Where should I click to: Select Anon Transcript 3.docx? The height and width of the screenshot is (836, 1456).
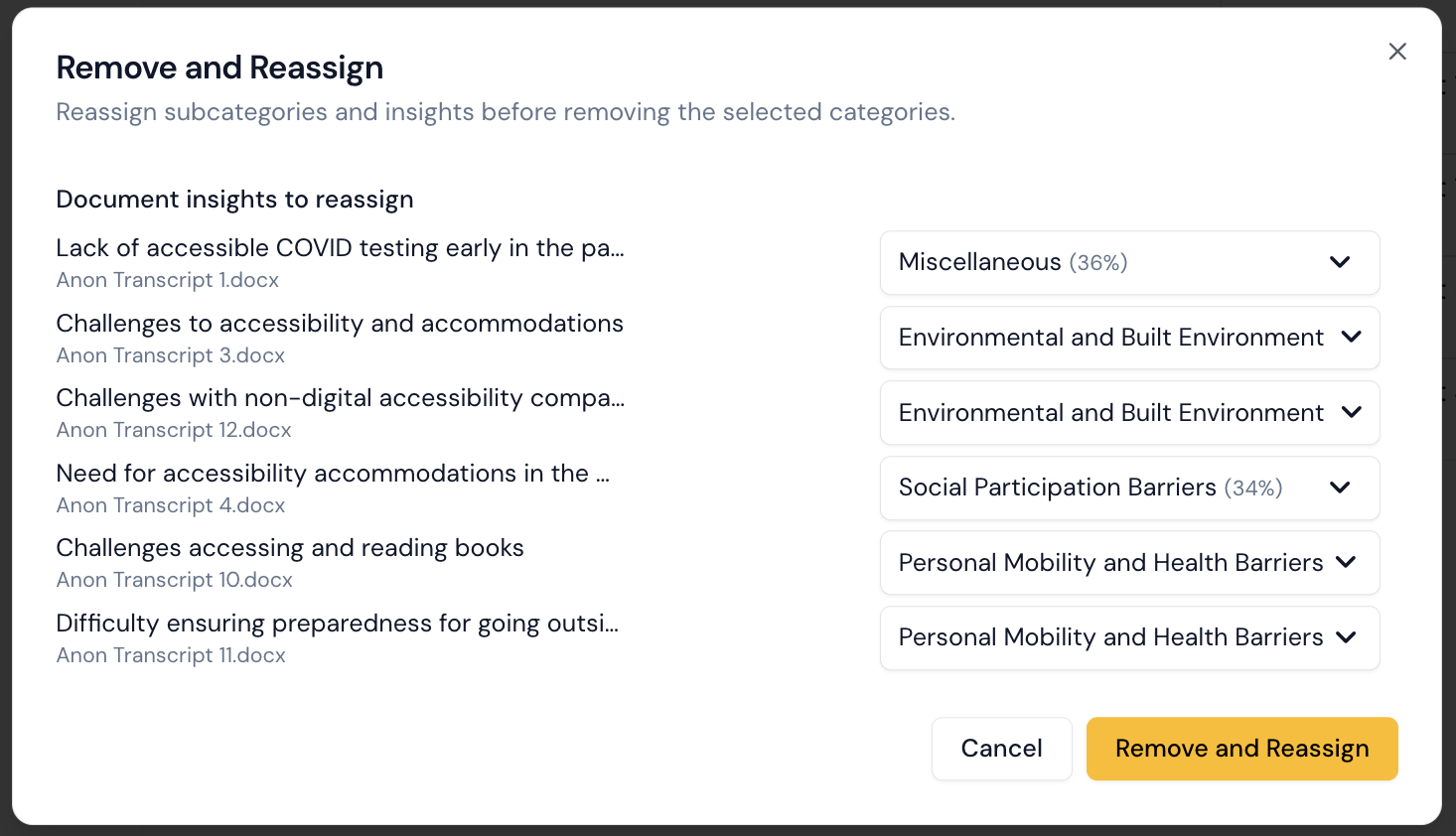170,354
